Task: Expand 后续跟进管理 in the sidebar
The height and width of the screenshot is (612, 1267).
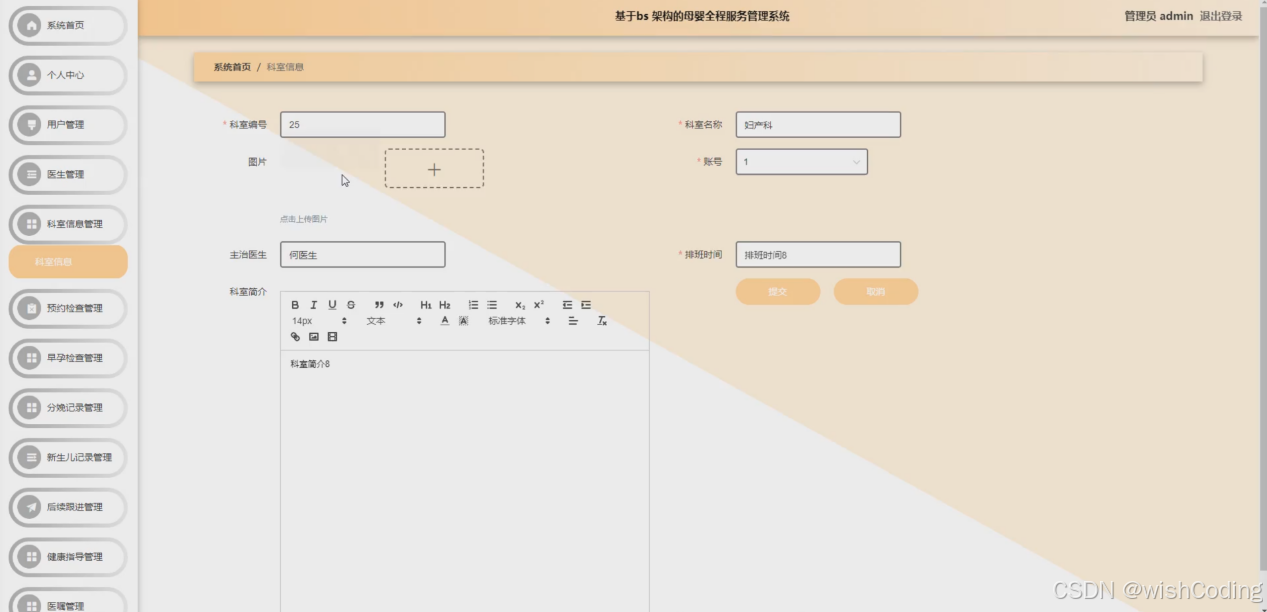Action: 68,507
